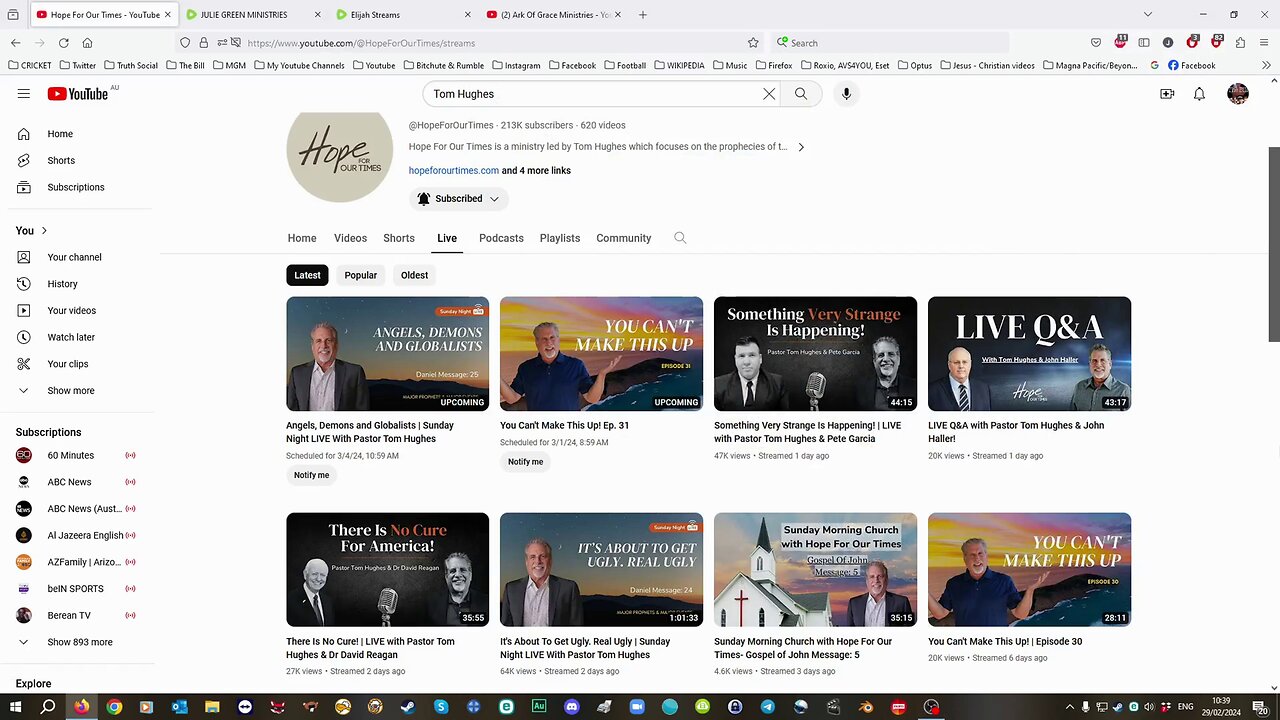
Task: Open the Create video icon
Action: [1167, 94]
